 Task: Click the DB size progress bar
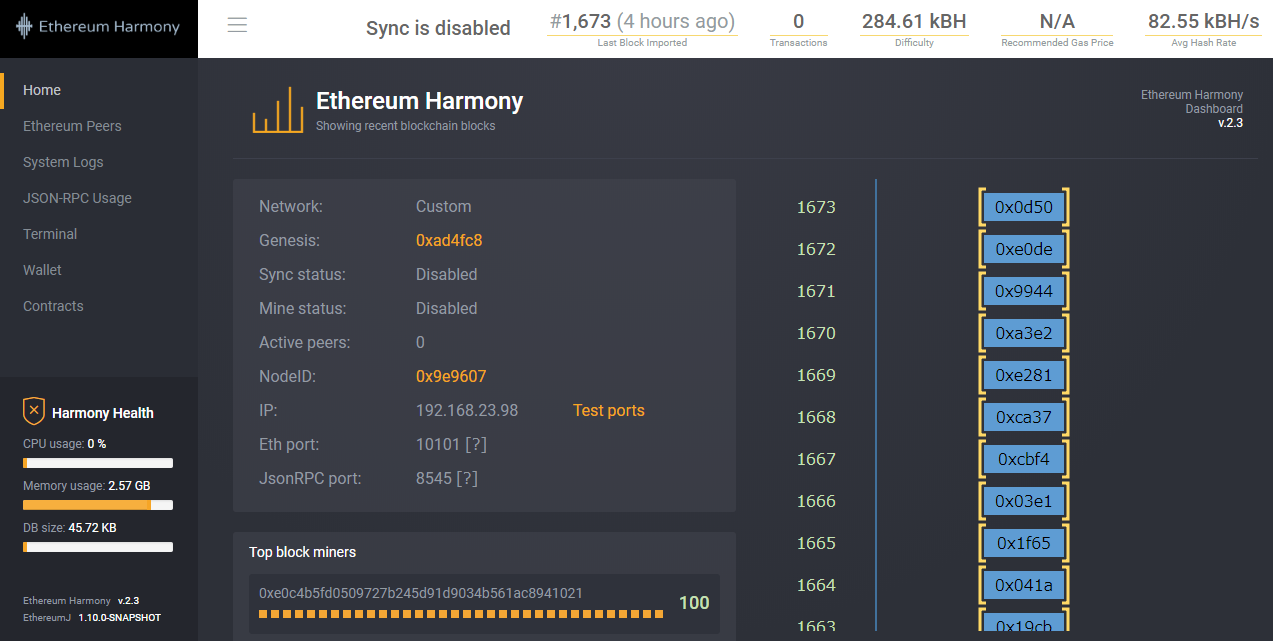98,547
